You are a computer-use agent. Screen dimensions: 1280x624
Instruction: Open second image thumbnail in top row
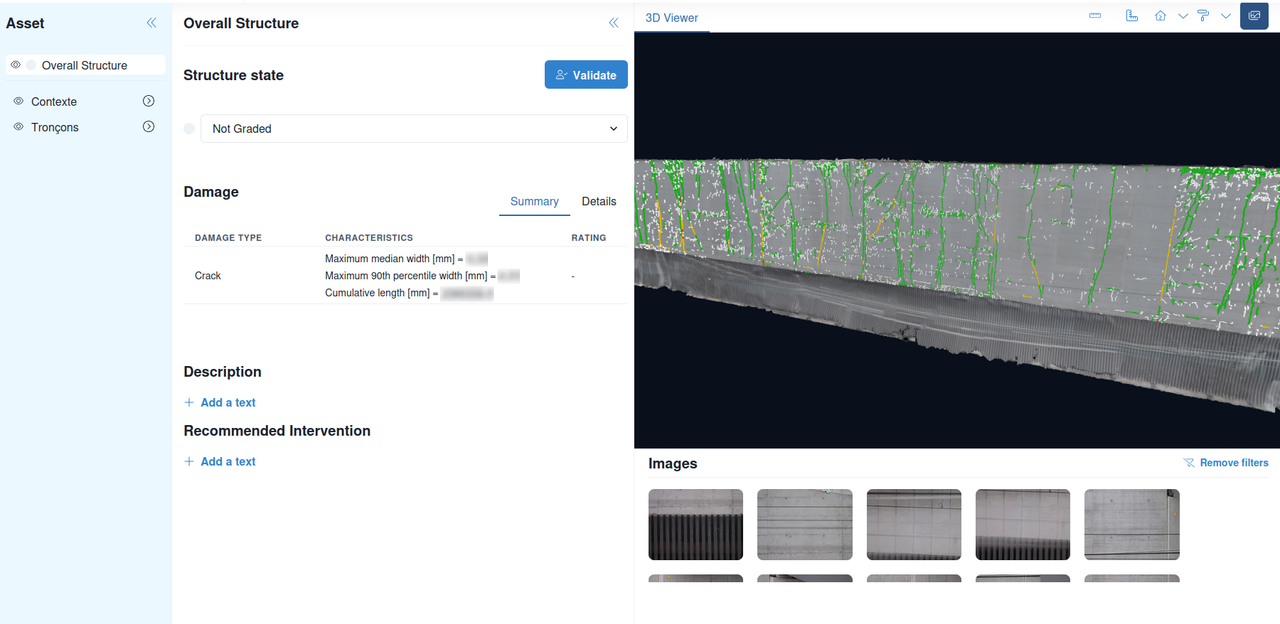coord(805,524)
